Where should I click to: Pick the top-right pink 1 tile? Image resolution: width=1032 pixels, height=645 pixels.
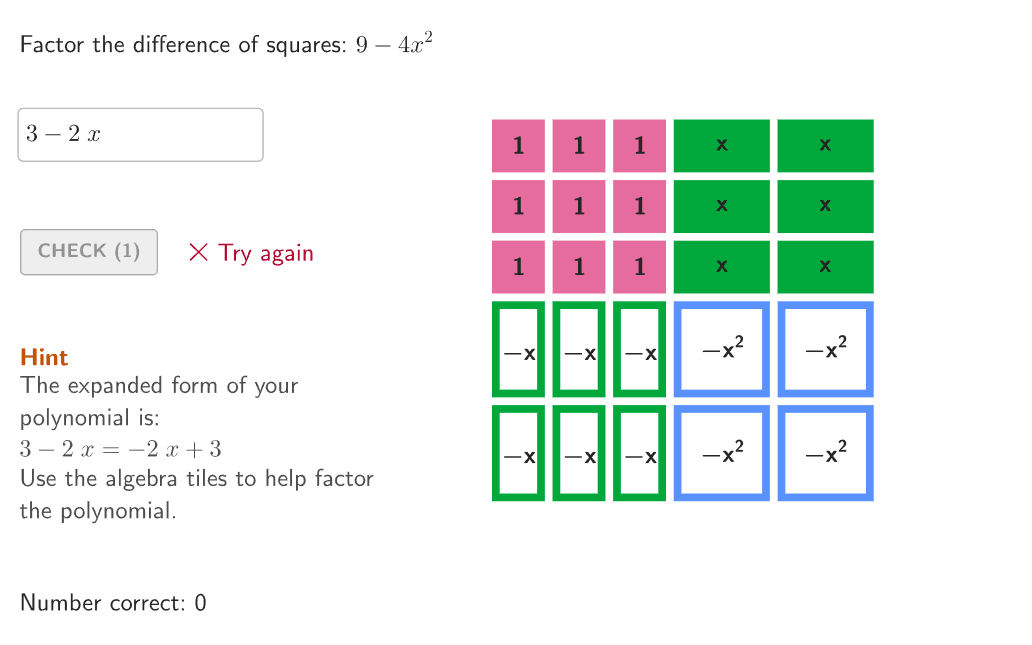(x=639, y=146)
